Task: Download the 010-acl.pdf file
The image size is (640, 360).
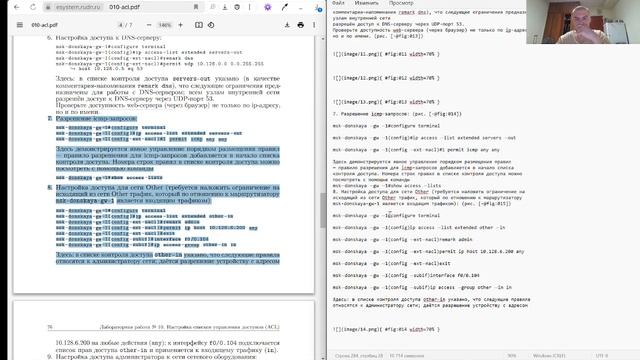Action: coord(287,25)
